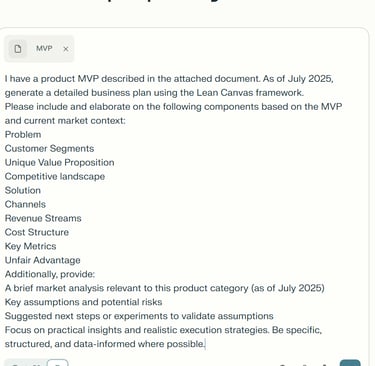The height and width of the screenshot is (366, 375).
Task: Remove the MVP attachment with the X
Action: click(x=66, y=49)
